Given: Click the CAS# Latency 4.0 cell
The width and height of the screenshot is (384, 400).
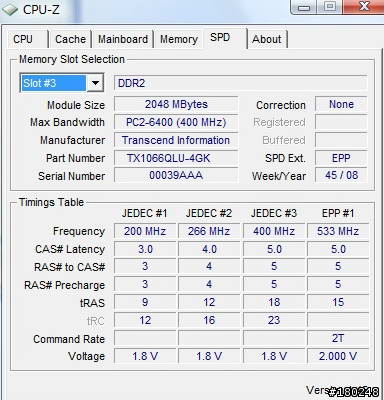Looking at the screenshot, I should (209, 249).
